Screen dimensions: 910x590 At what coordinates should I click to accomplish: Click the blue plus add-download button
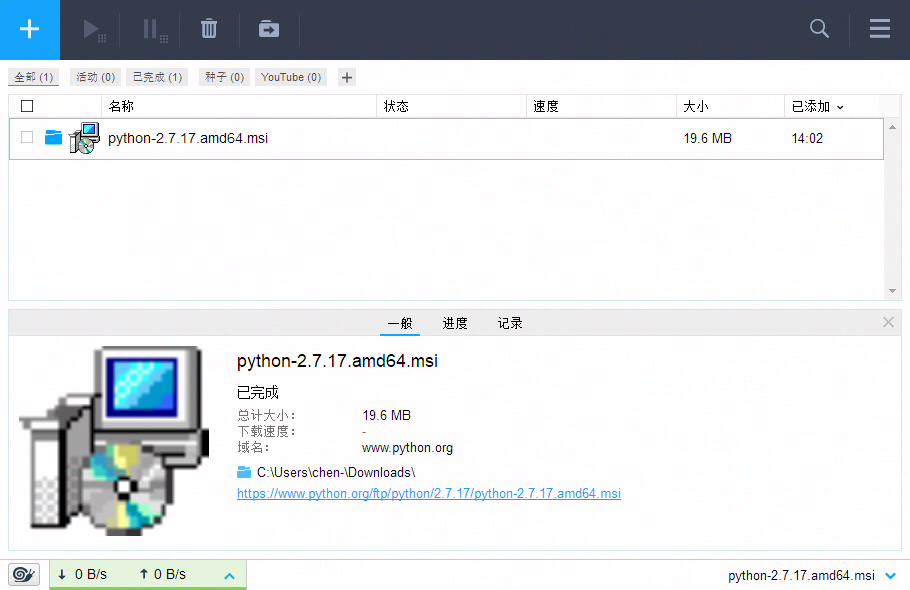click(30, 29)
